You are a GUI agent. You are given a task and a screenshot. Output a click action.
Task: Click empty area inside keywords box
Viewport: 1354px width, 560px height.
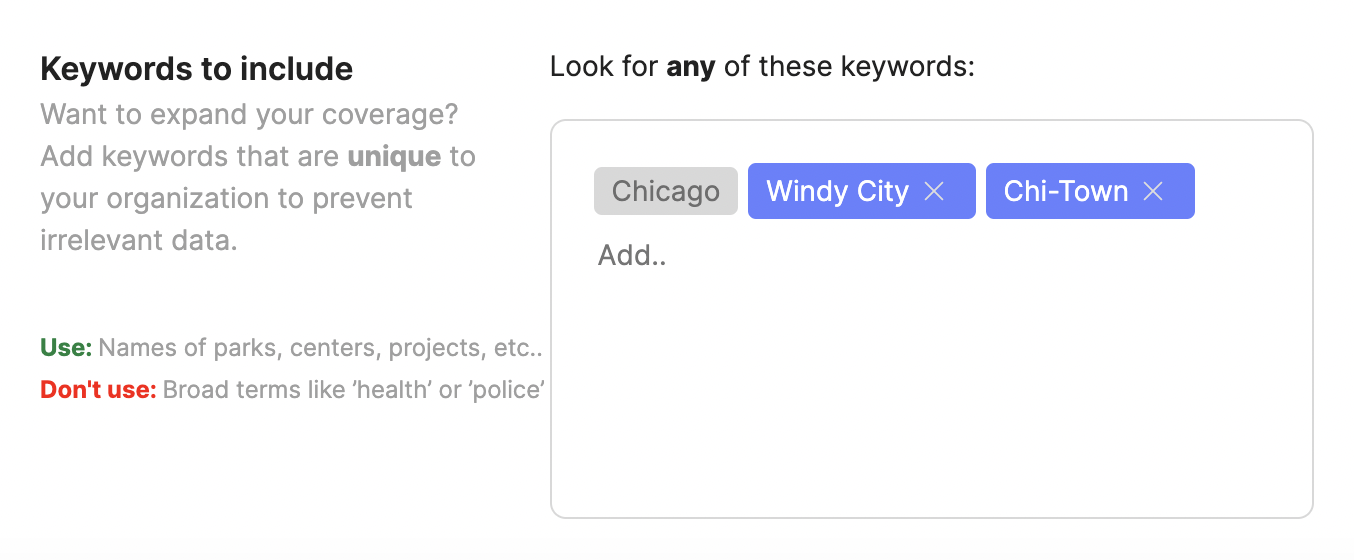tap(930, 400)
